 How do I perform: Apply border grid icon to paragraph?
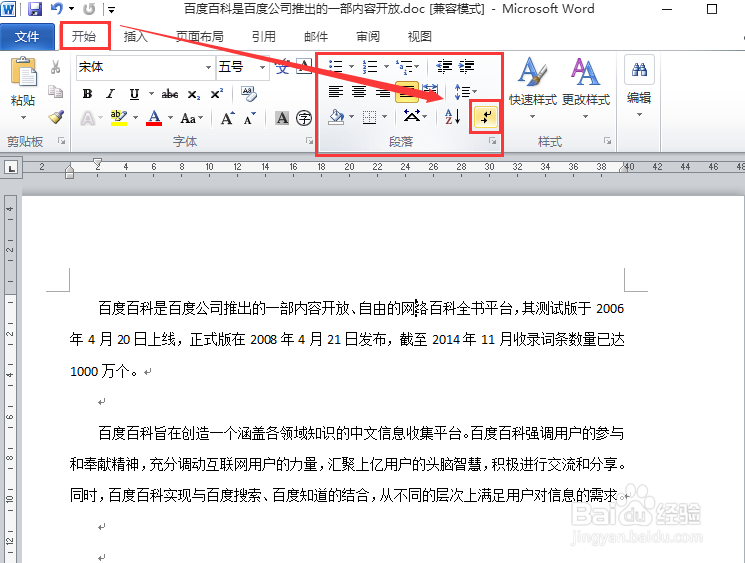(x=369, y=117)
